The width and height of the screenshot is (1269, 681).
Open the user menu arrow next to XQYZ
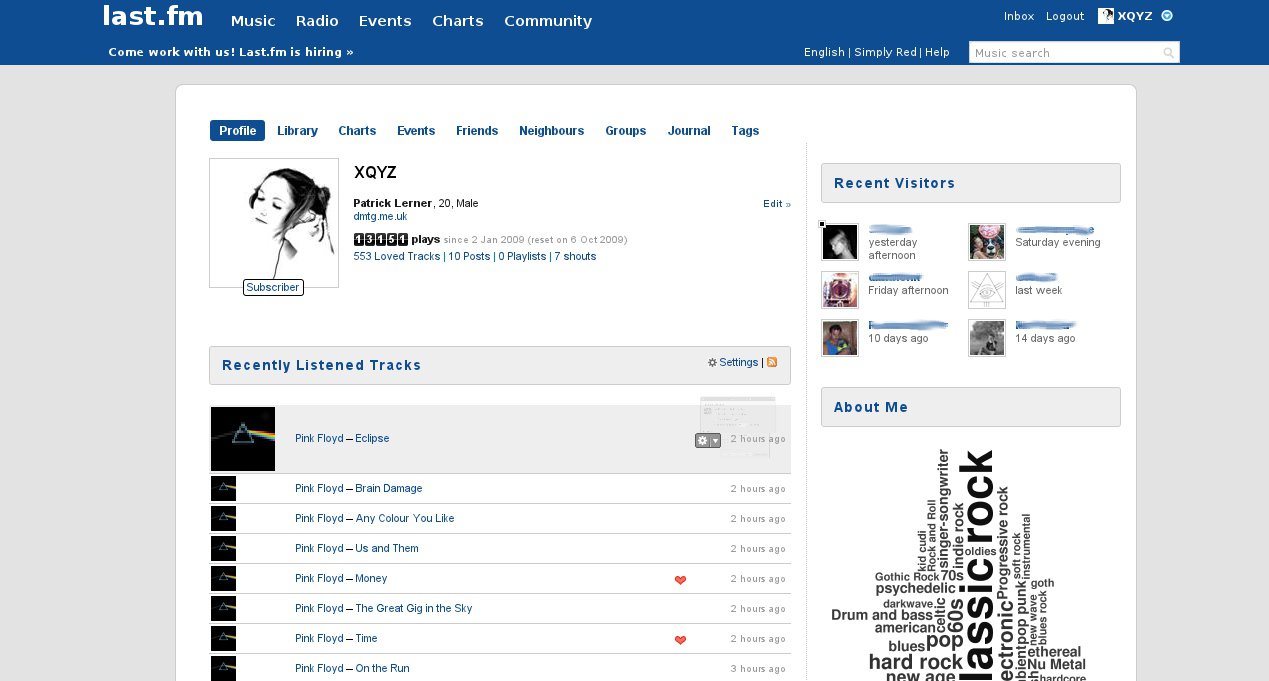[x=1167, y=16]
